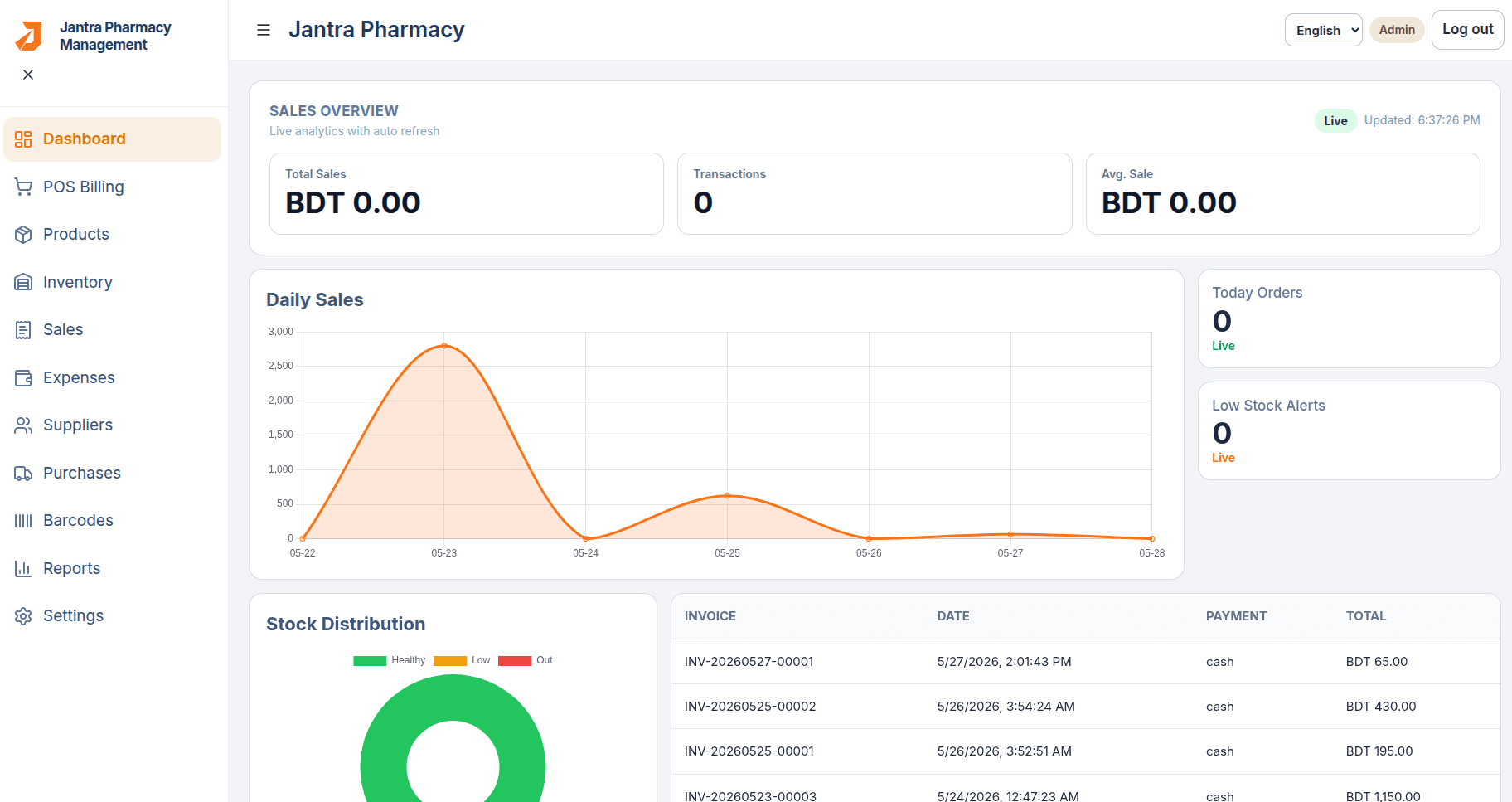Screen dimensions: 1512x802
Task: Click the 05-27 chart data point
Action: click(x=1010, y=534)
